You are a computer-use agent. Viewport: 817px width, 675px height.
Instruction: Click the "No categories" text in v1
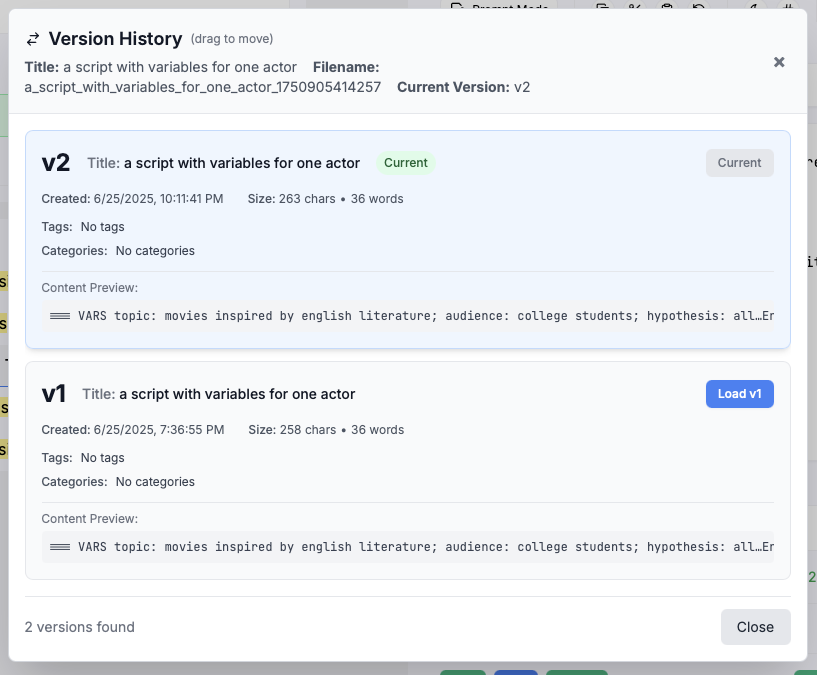155,482
